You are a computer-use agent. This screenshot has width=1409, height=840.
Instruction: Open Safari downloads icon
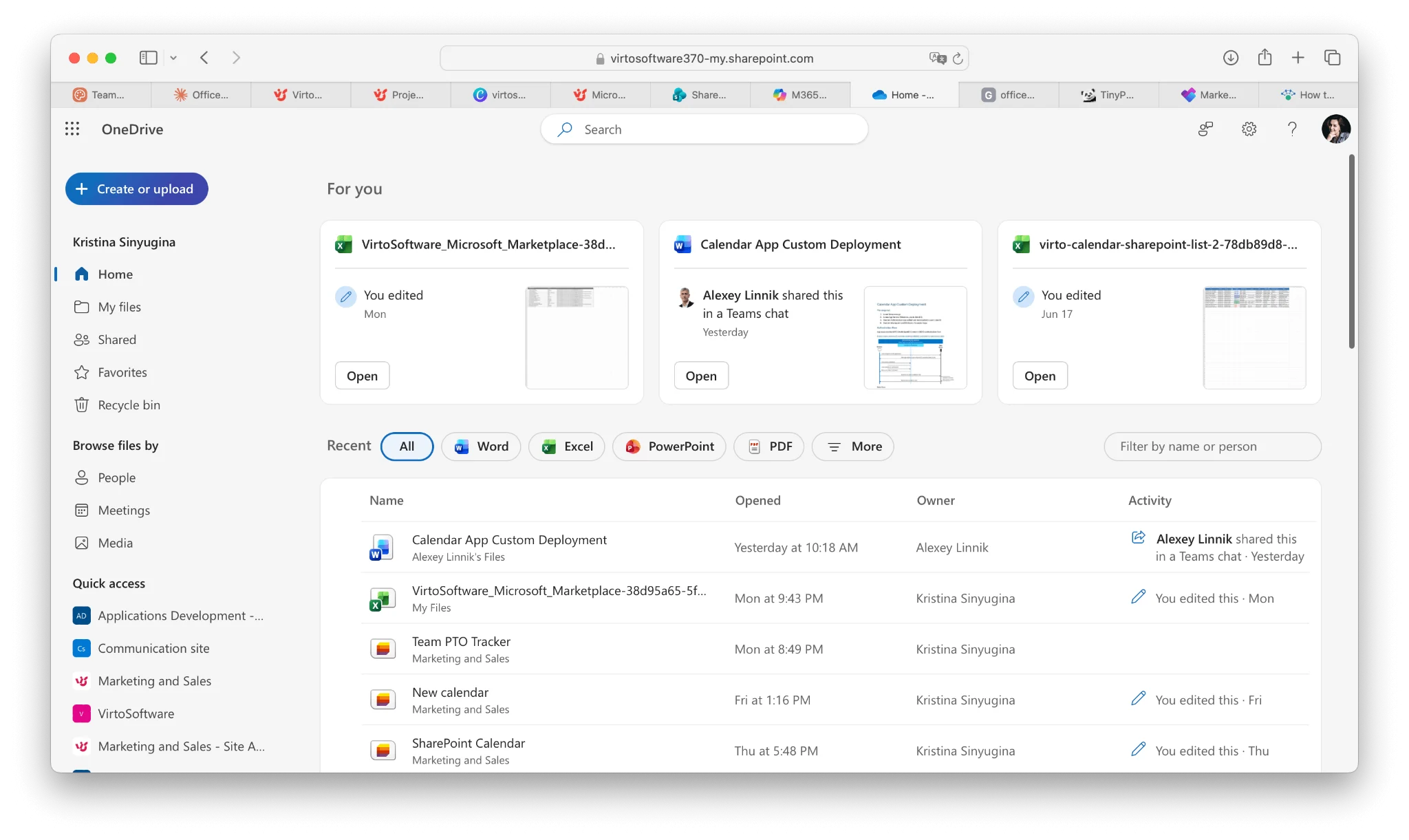point(1231,58)
